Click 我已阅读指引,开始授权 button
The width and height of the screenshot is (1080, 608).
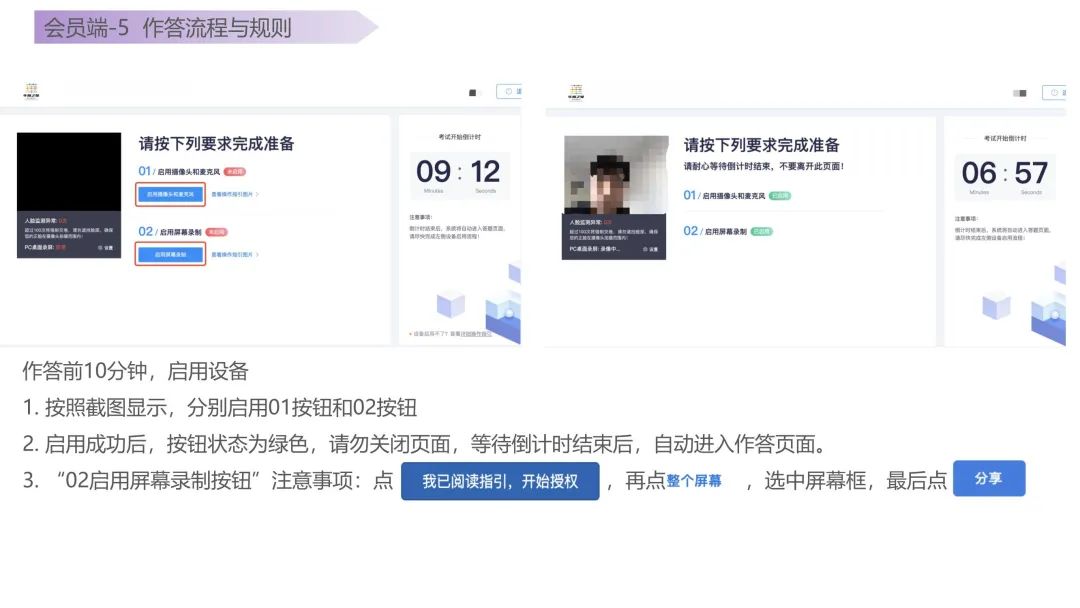500,481
